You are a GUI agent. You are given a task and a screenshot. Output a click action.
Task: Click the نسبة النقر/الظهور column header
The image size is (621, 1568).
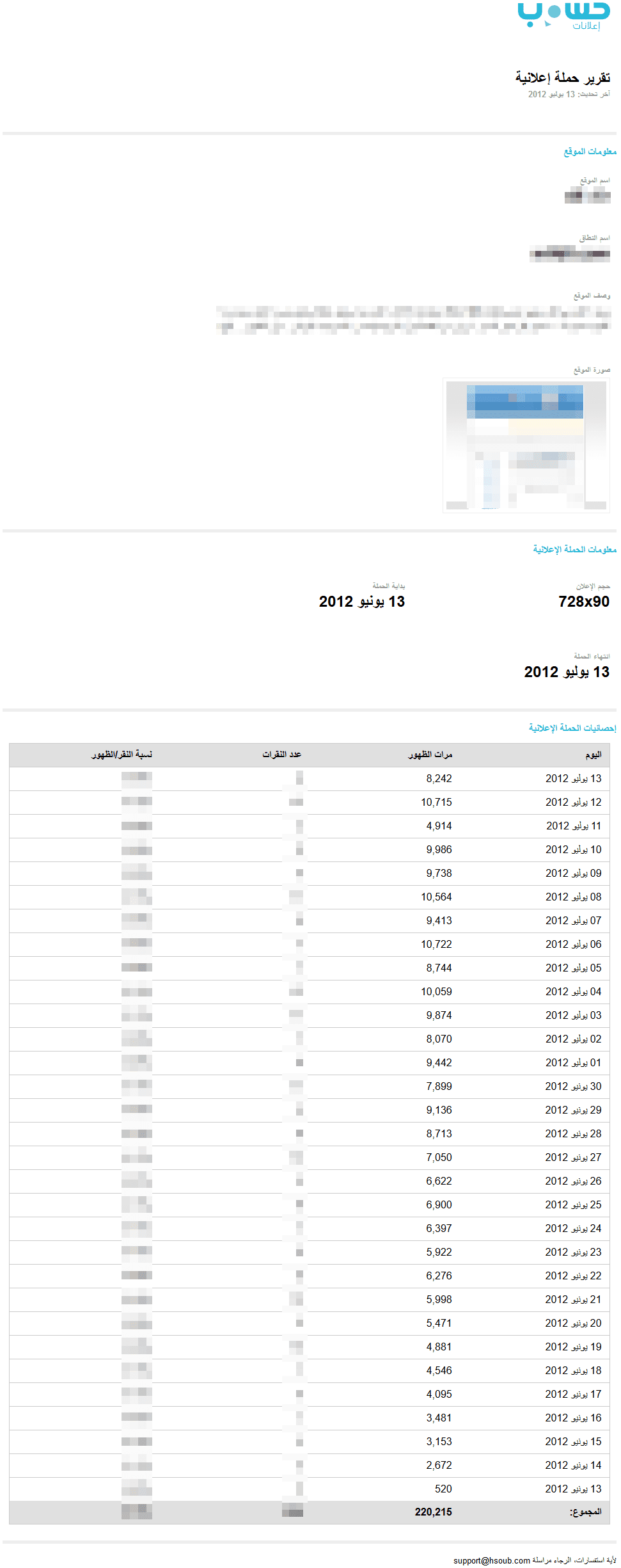tap(122, 755)
